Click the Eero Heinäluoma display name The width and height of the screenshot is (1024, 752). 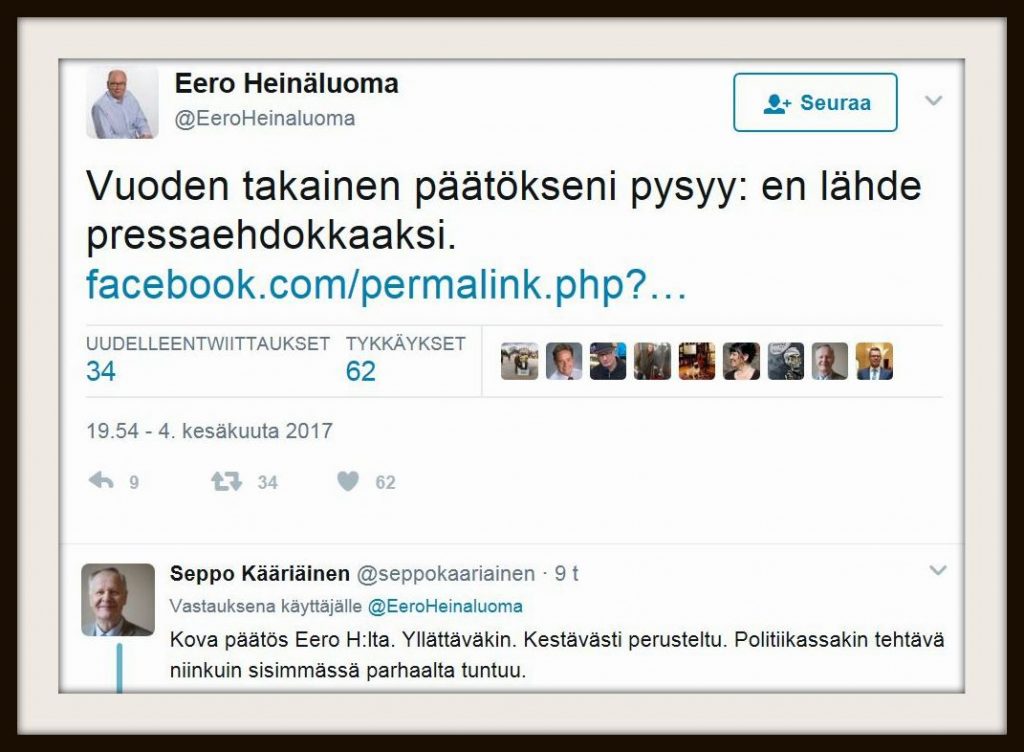[x=287, y=84]
